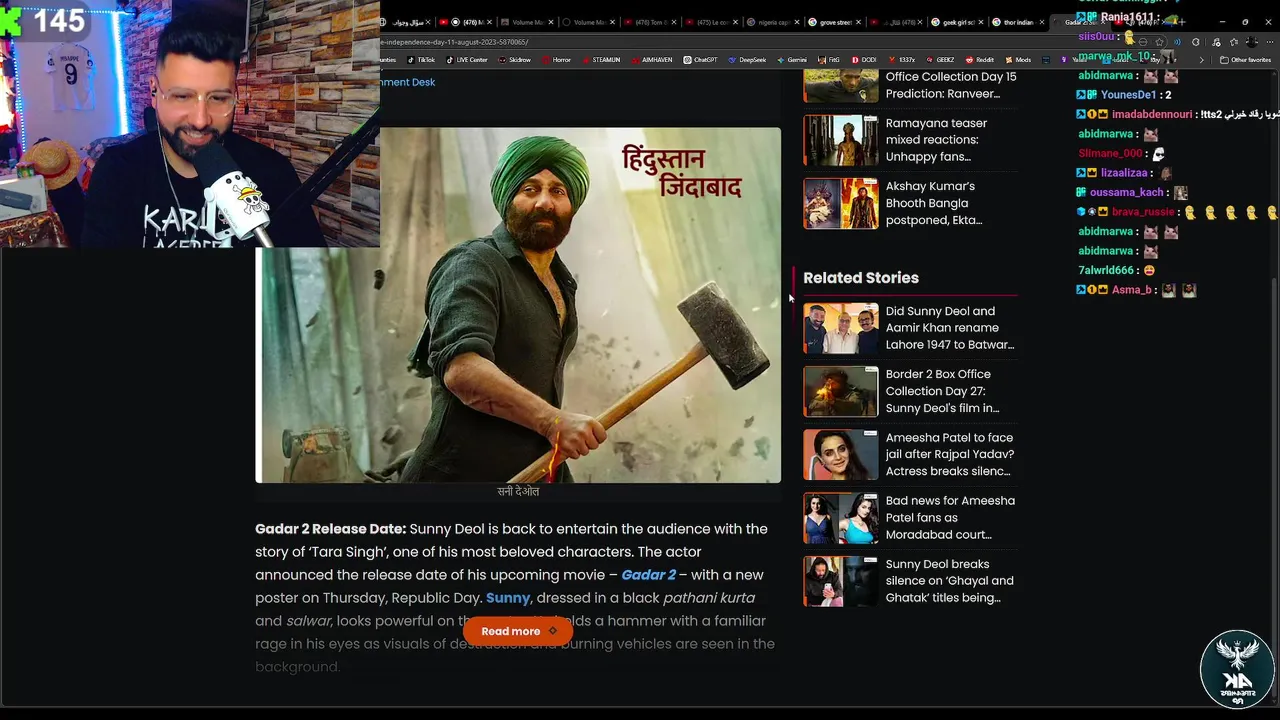Open the DeepSeek bookmark
Image resolution: width=1280 pixels, height=720 pixels.
(747, 60)
